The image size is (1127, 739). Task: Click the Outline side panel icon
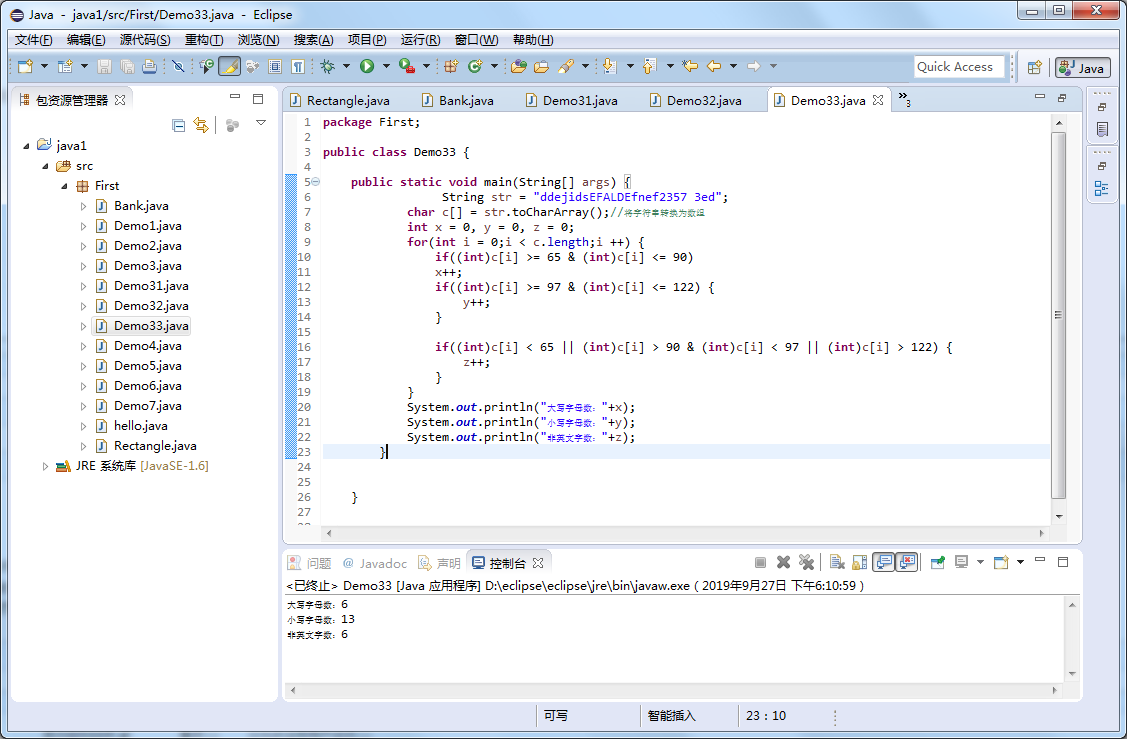click(x=1102, y=188)
